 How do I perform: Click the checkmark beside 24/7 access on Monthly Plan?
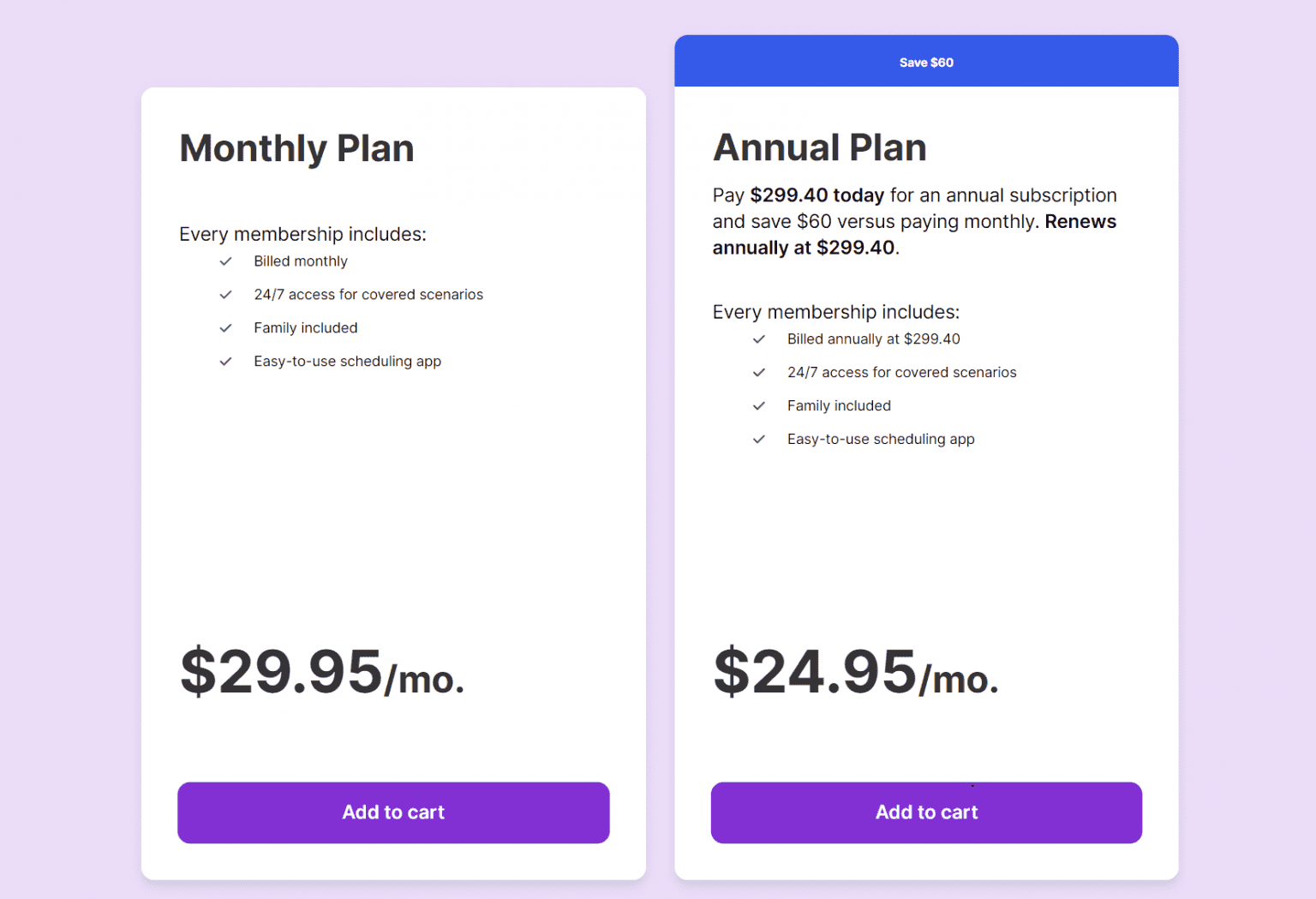point(225,294)
